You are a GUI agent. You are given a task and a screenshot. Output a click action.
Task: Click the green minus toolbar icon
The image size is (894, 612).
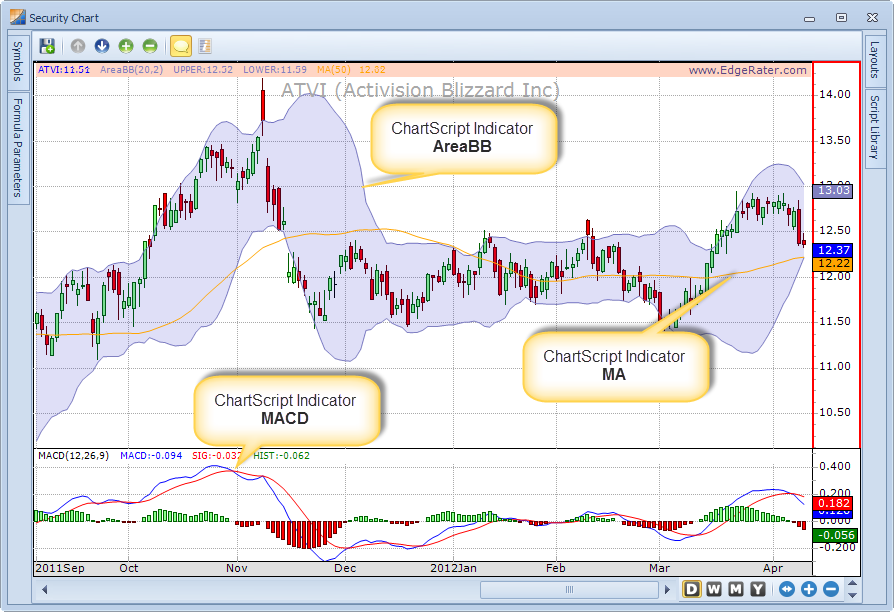[x=150, y=46]
